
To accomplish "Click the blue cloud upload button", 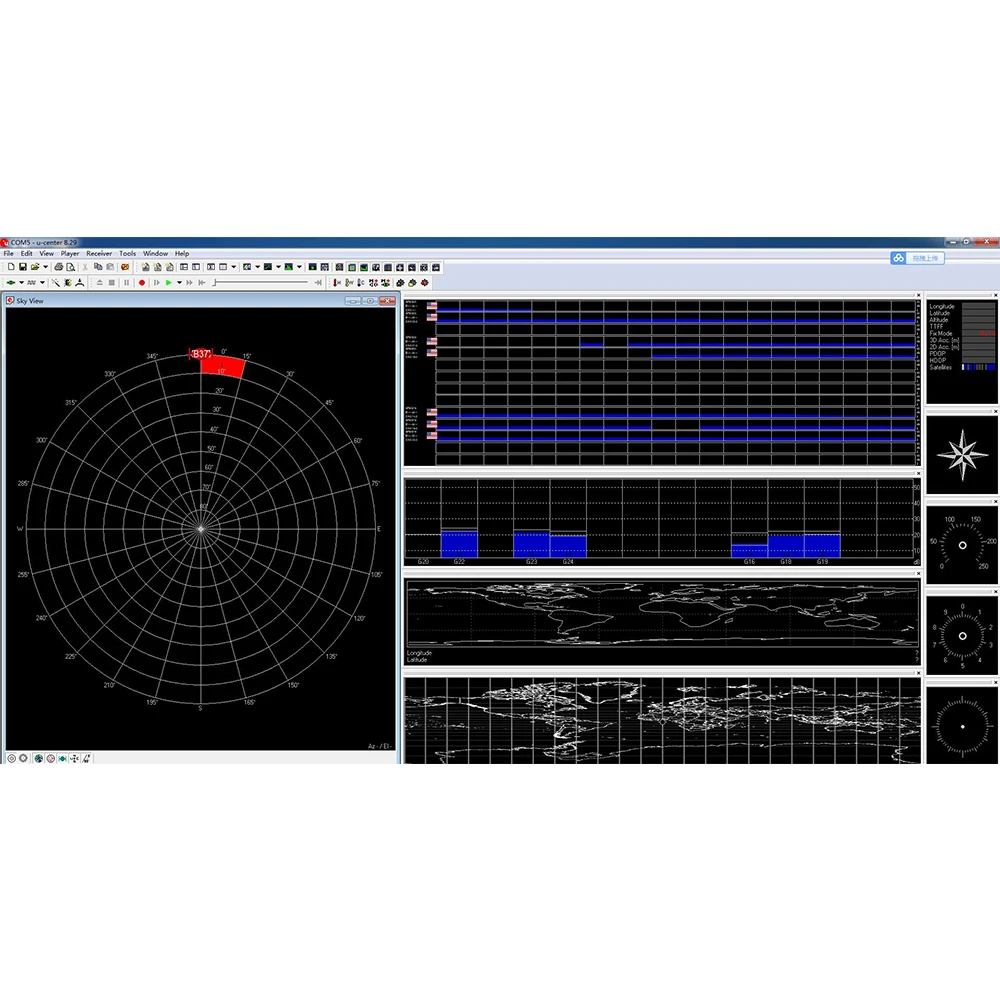I will point(917,258).
